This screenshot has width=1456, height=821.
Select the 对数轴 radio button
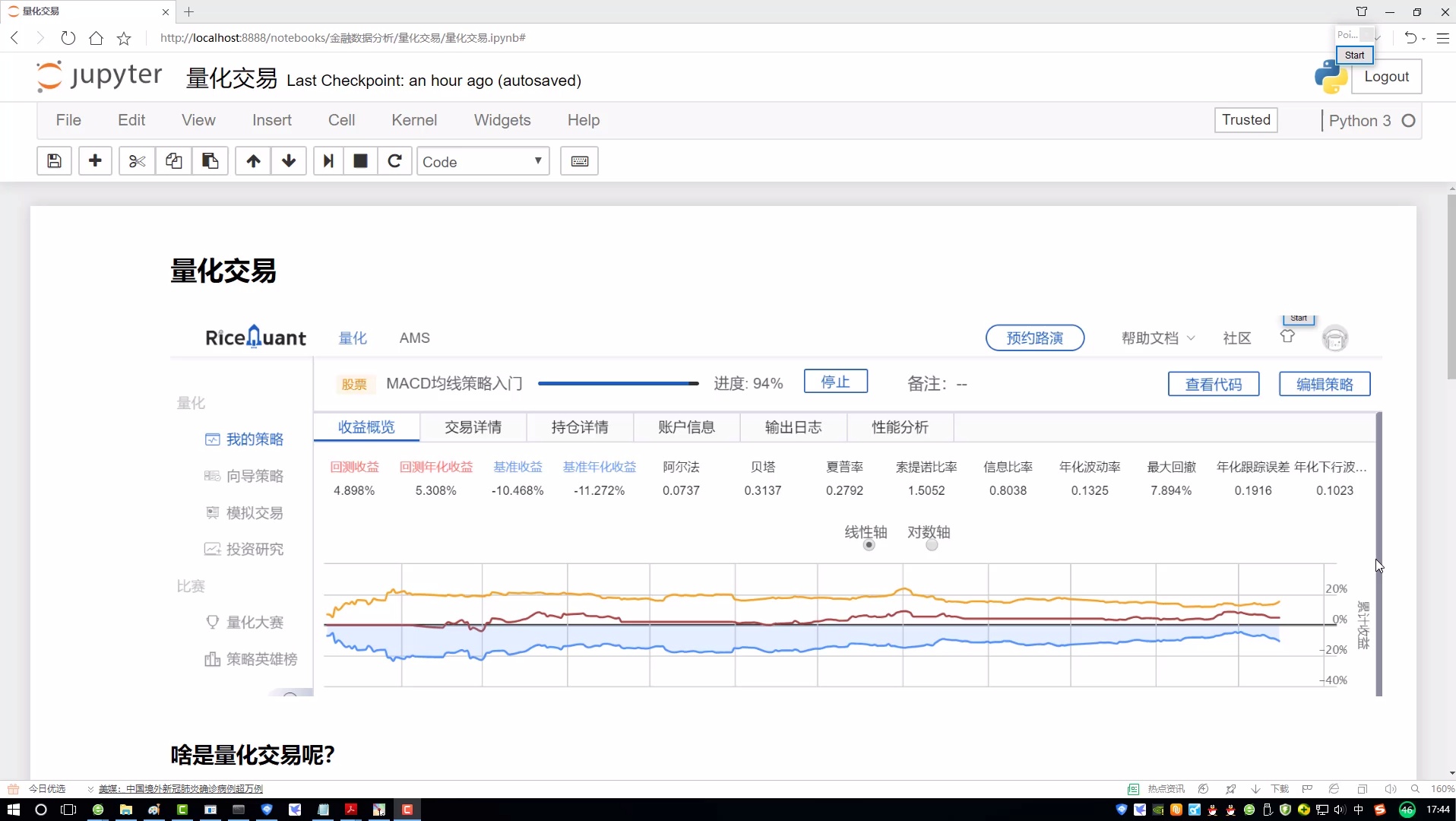tap(932, 545)
